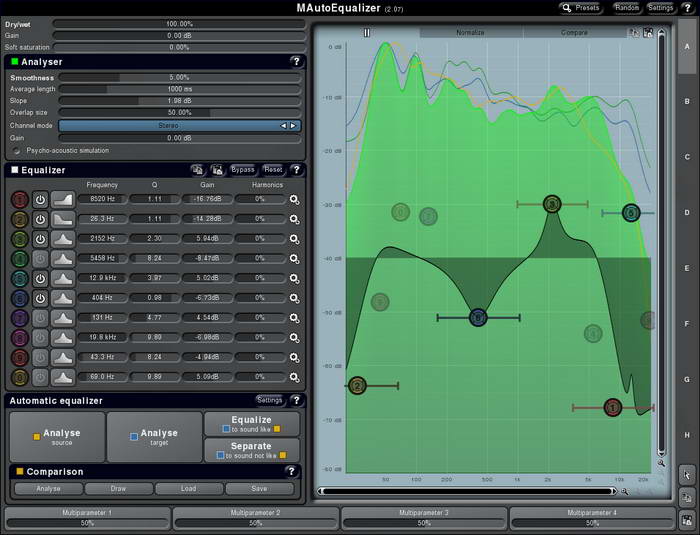Open band 3 advanced settings magnifier icon

click(294, 239)
